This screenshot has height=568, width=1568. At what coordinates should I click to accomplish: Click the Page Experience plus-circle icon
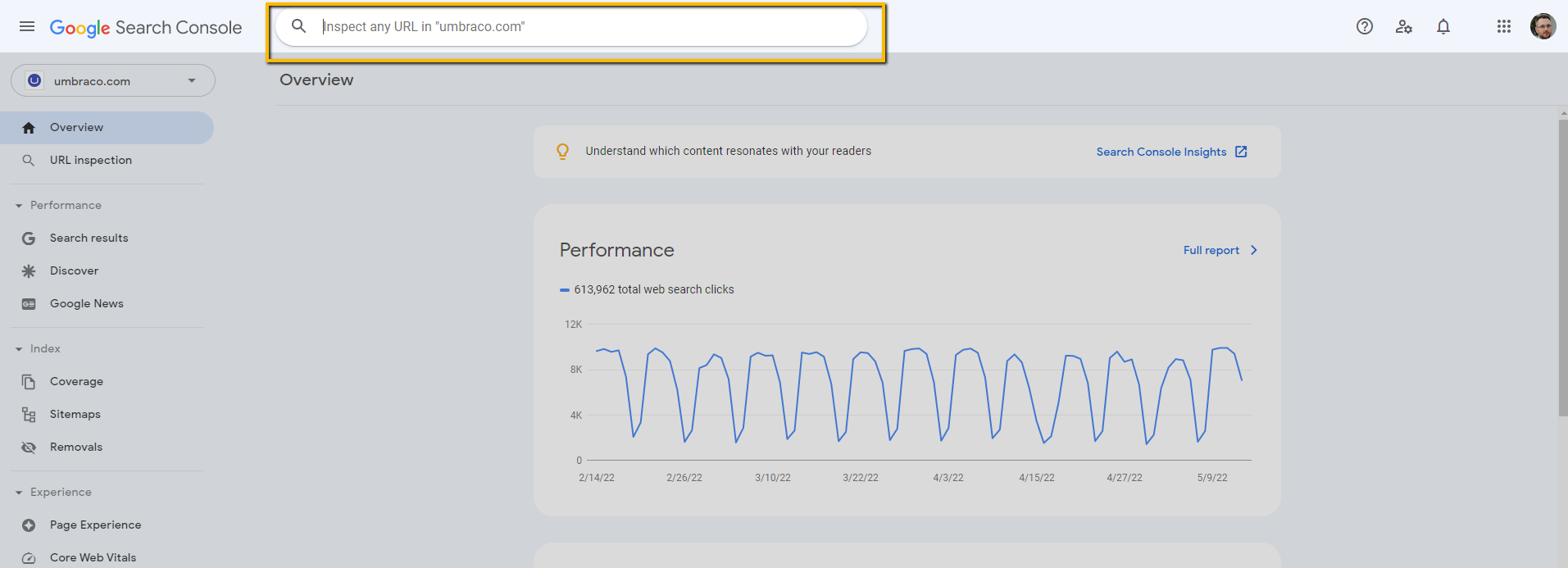(x=29, y=525)
